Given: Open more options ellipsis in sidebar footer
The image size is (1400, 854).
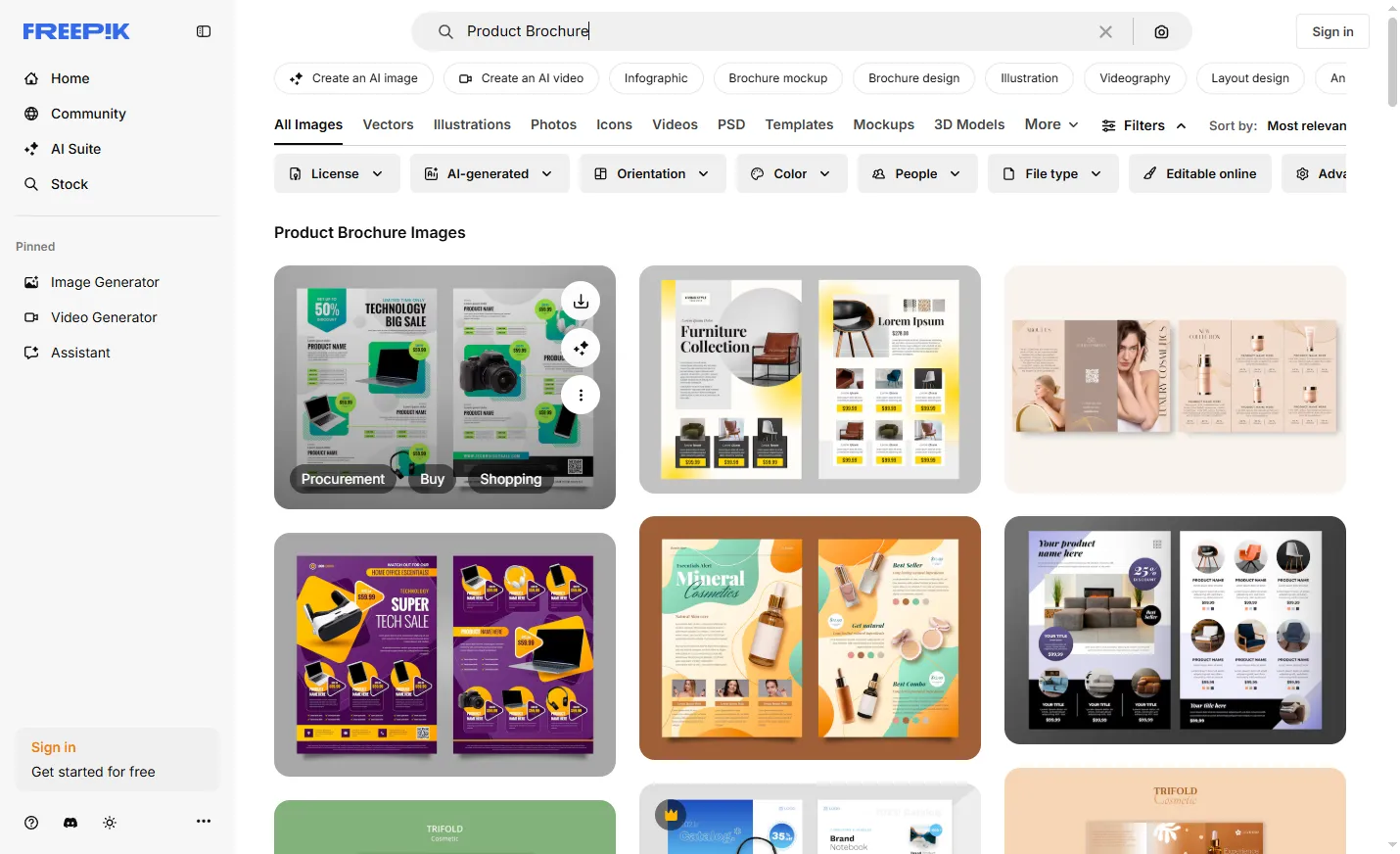Looking at the screenshot, I should (204, 822).
